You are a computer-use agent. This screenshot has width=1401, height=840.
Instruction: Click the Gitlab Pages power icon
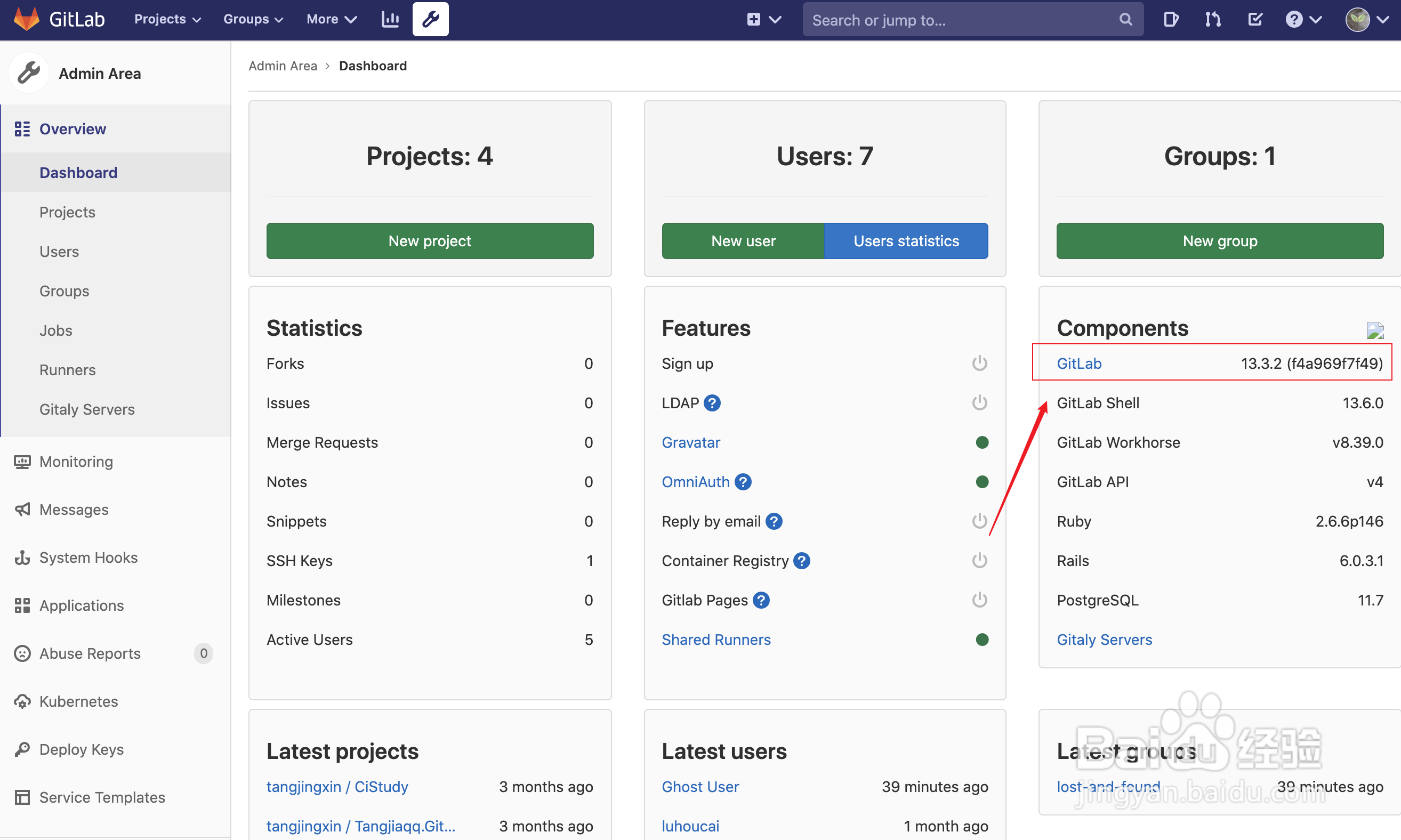coord(979,600)
